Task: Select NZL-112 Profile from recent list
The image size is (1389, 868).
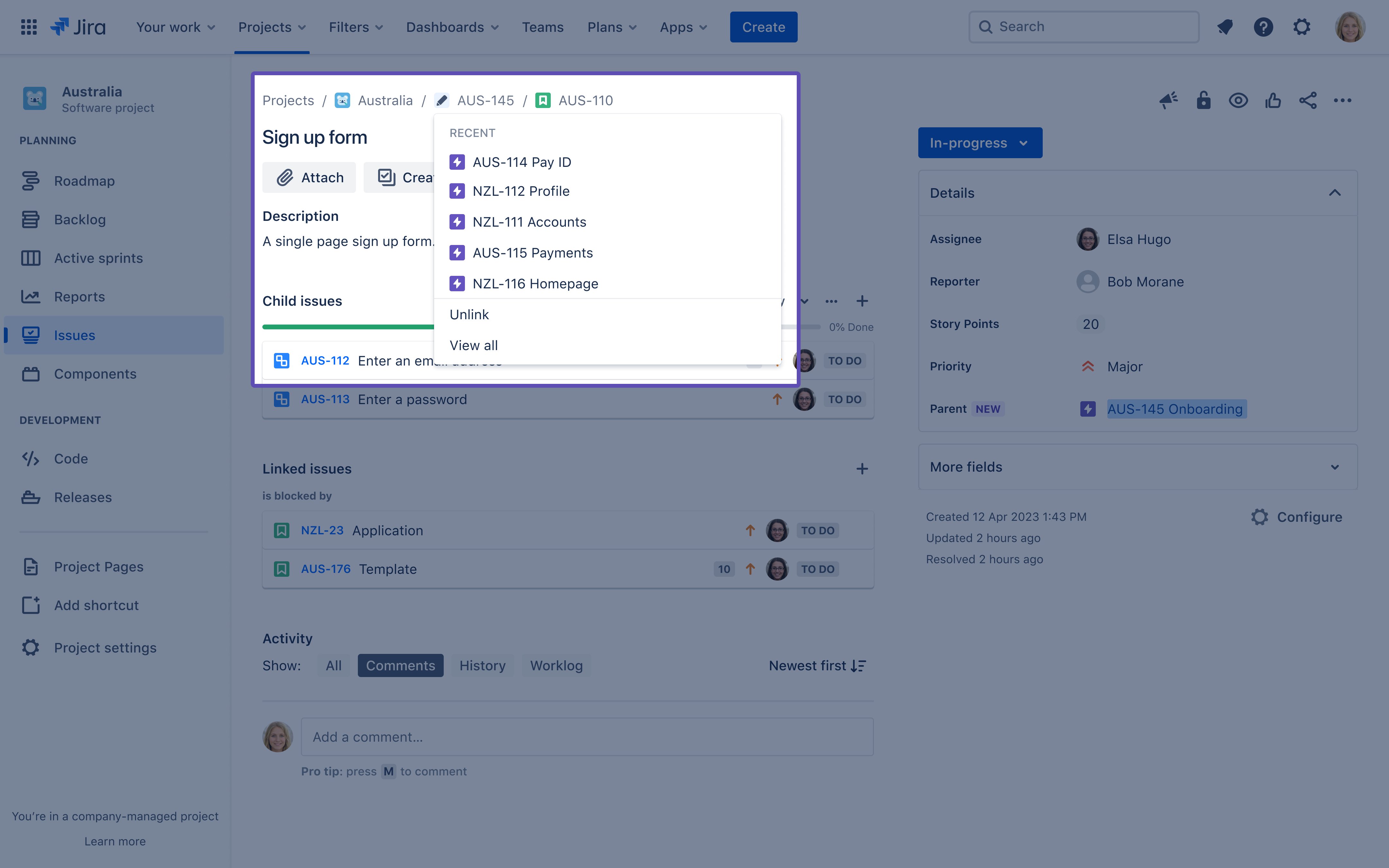Action: point(607,191)
